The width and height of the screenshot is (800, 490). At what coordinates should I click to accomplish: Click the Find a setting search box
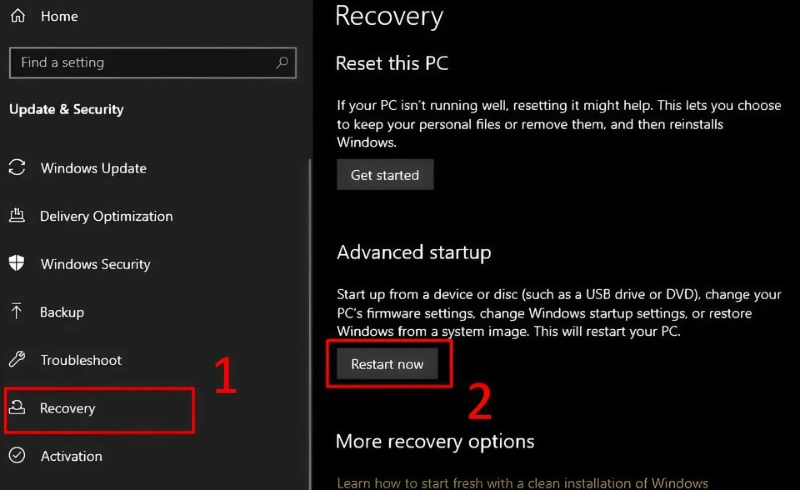coord(153,63)
